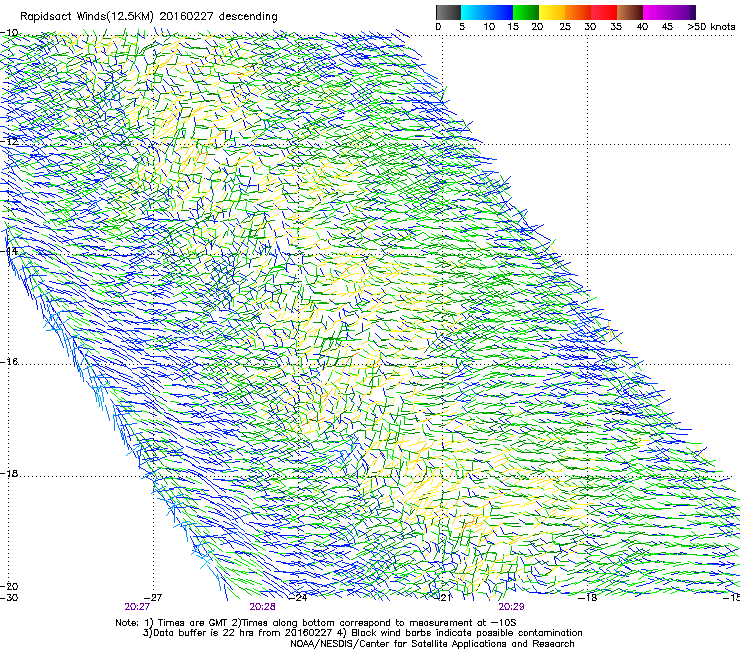Click the magenta-purple 40-50 knots legend band
The height and width of the screenshot is (650, 740).
[x=669, y=12]
